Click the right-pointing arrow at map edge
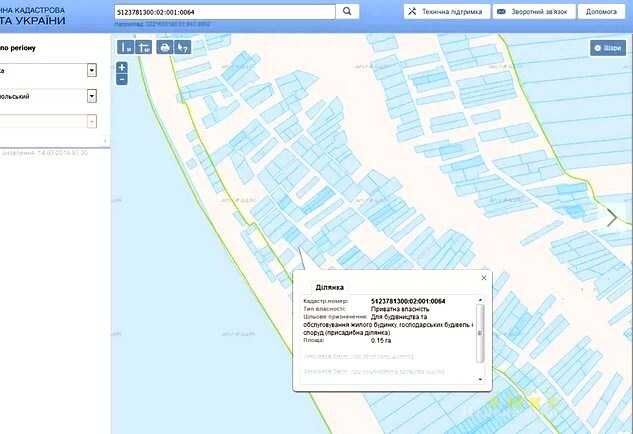Screen dimensions: 633x434 click(612, 218)
